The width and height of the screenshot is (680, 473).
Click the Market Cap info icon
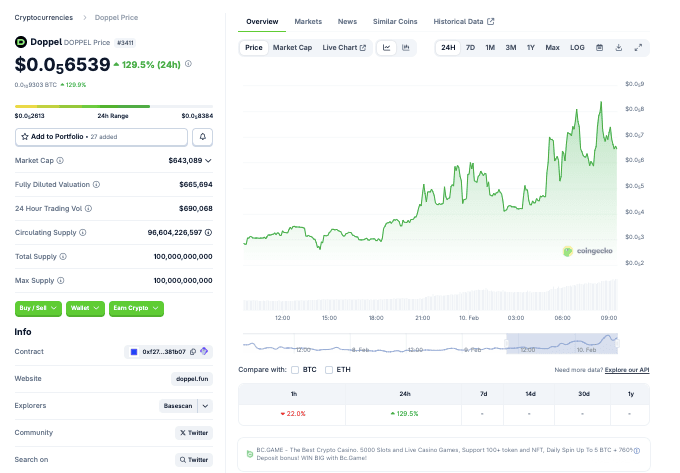pyautogui.click(x=60, y=160)
